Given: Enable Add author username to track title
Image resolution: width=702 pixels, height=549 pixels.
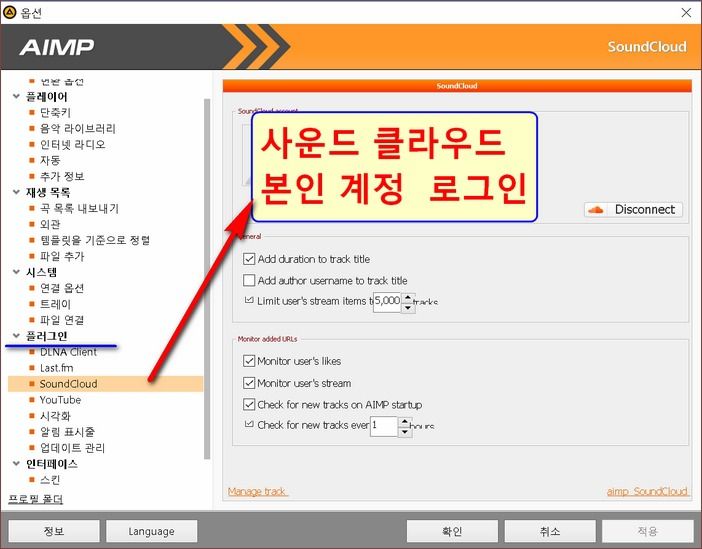Looking at the screenshot, I should coord(249,280).
